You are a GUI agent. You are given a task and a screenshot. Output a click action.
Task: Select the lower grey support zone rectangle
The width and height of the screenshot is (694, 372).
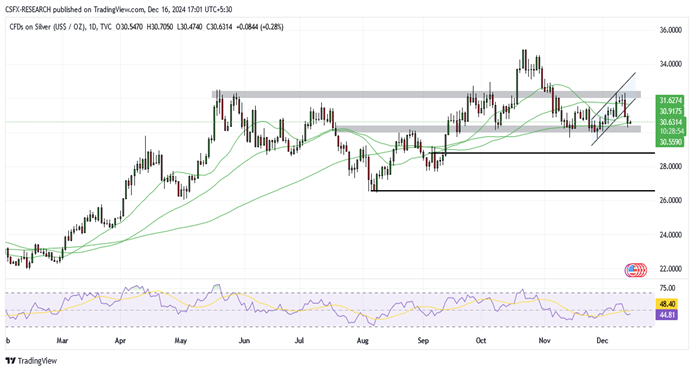click(488, 129)
